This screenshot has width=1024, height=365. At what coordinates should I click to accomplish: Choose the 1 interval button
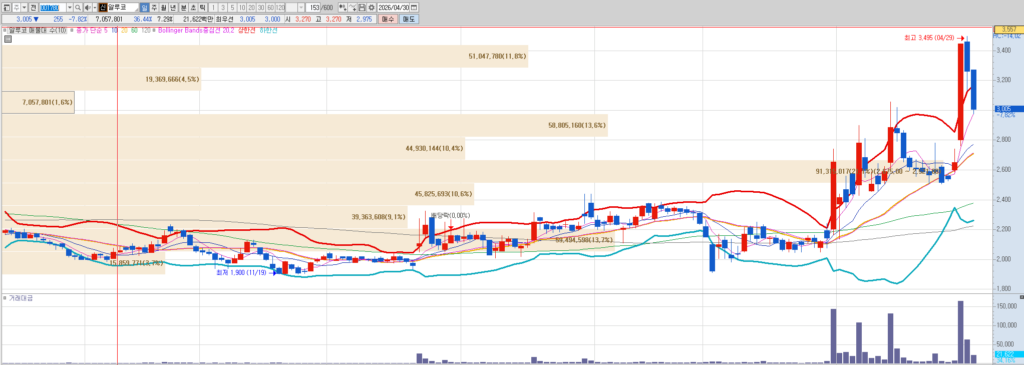(214, 7)
